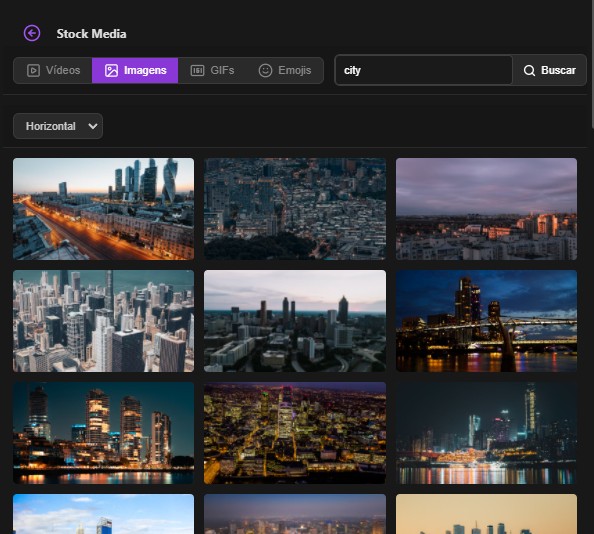Switch to the Vídeos tab
The image size is (594, 534).
53,70
